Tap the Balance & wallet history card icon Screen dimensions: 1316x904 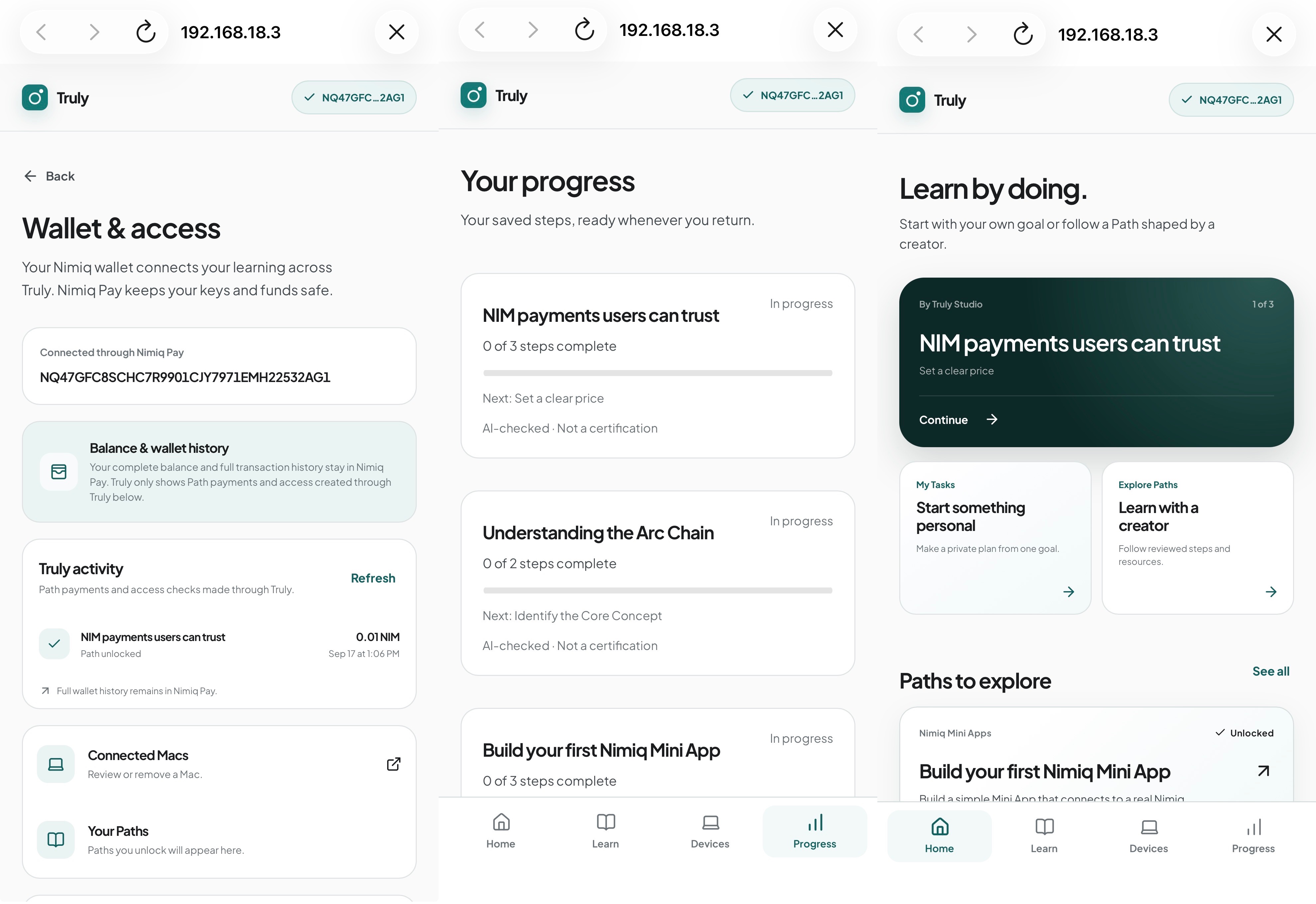[59, 472]
